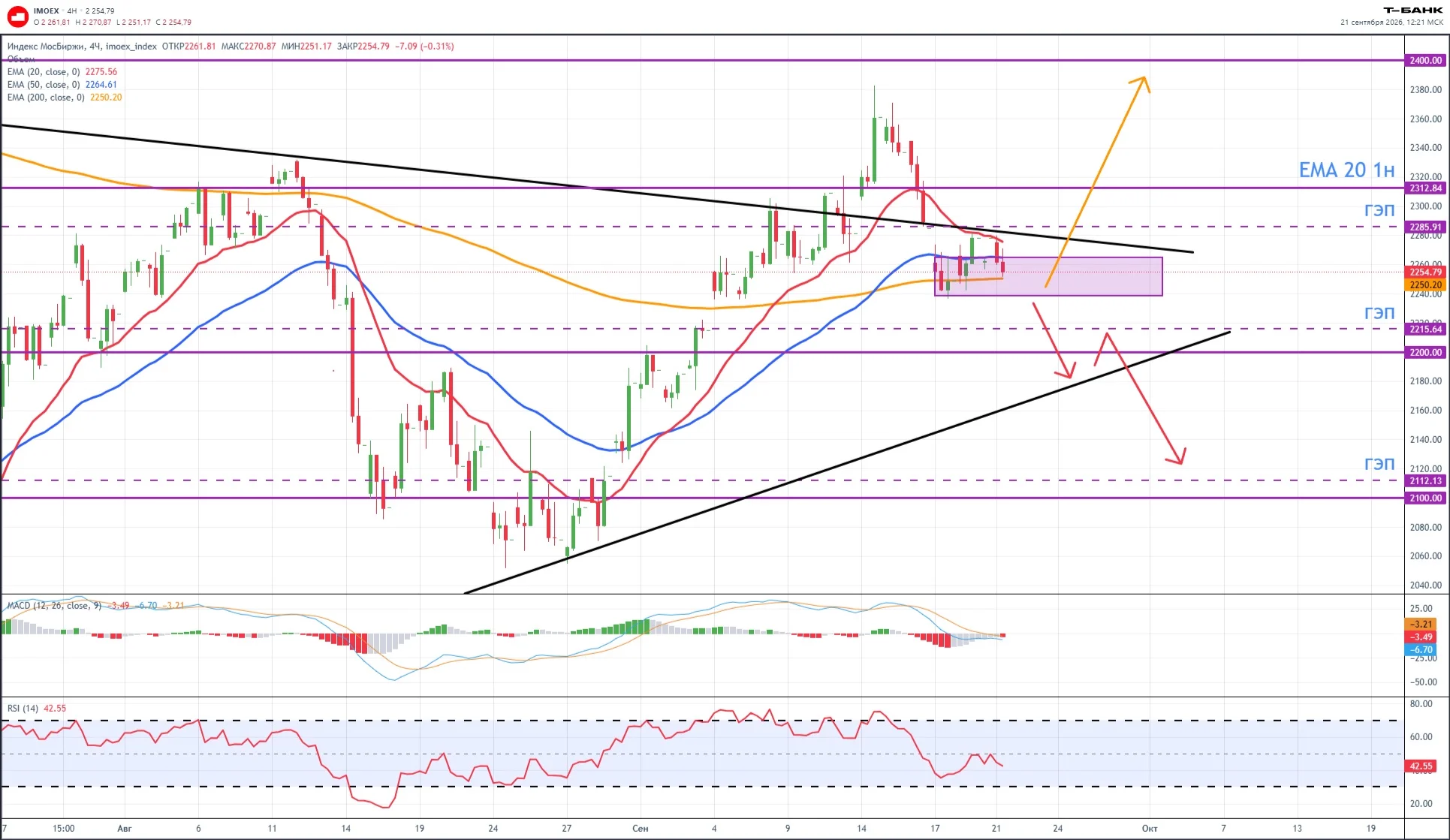Click the 2200.00 price level tag
The image size is (1450, 840).
click(x=1425, y=352)
